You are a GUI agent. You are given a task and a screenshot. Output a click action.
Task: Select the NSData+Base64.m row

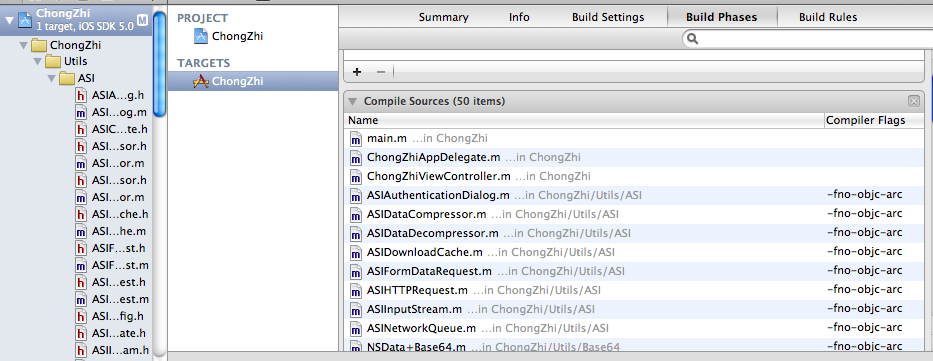(634, 346)
